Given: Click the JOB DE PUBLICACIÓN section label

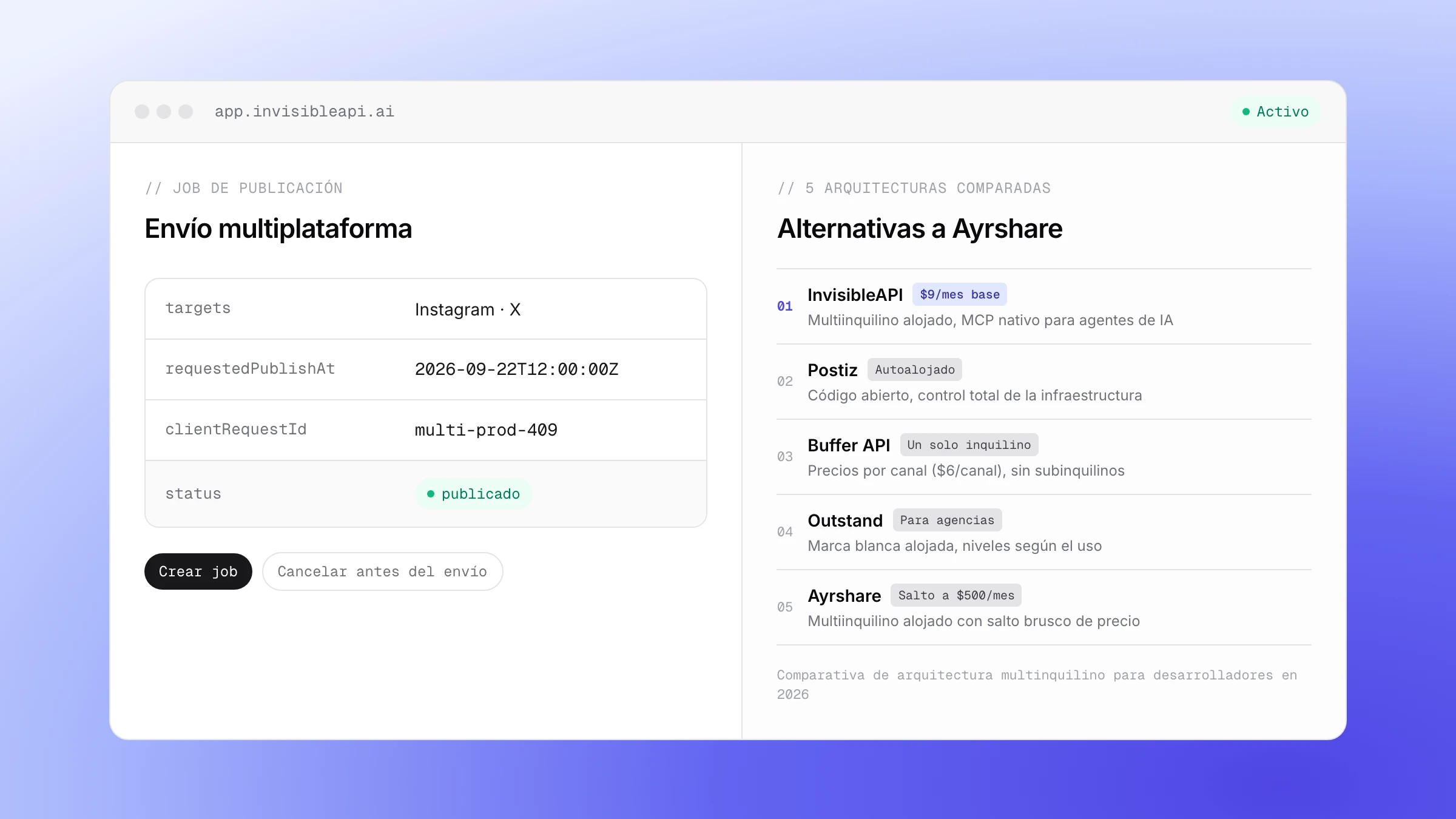Looking at the screenshot, I should tap(243, 188).
